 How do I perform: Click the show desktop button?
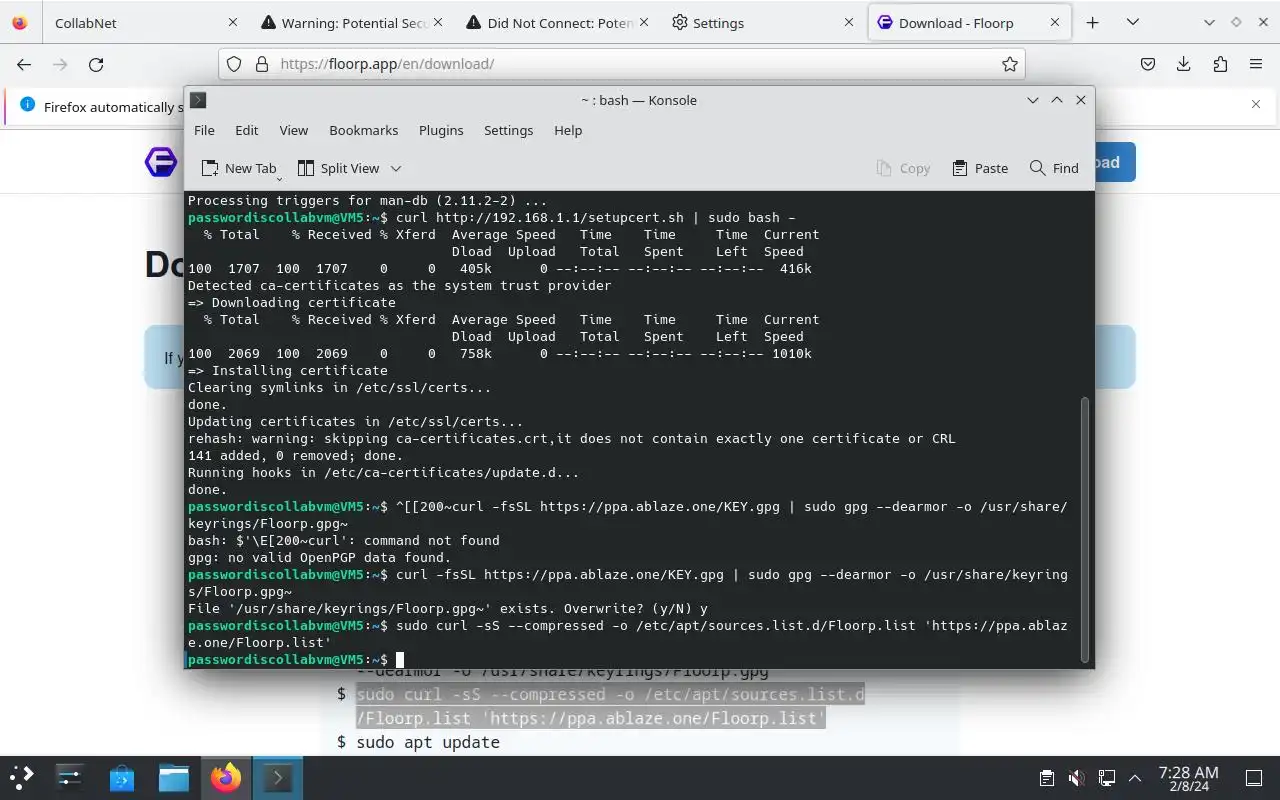(1254, 778)
